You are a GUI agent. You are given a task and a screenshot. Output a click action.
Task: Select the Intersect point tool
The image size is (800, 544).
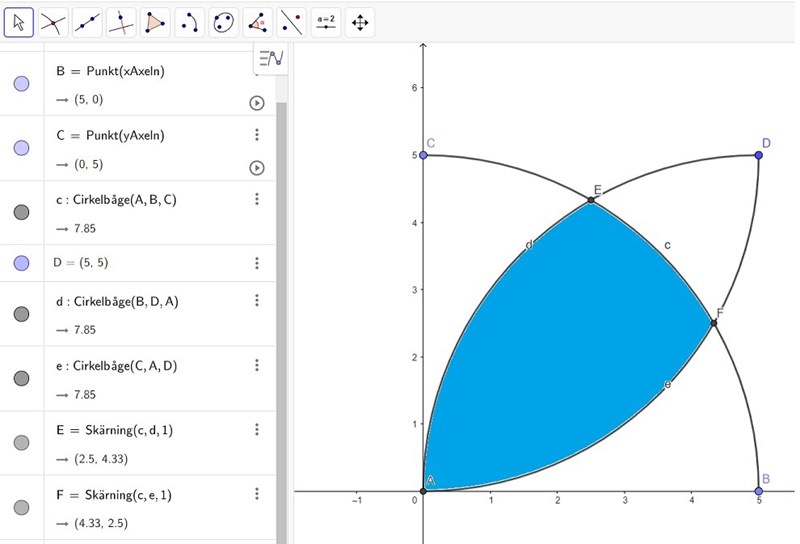pyautogui.click(x=52, y=21)
